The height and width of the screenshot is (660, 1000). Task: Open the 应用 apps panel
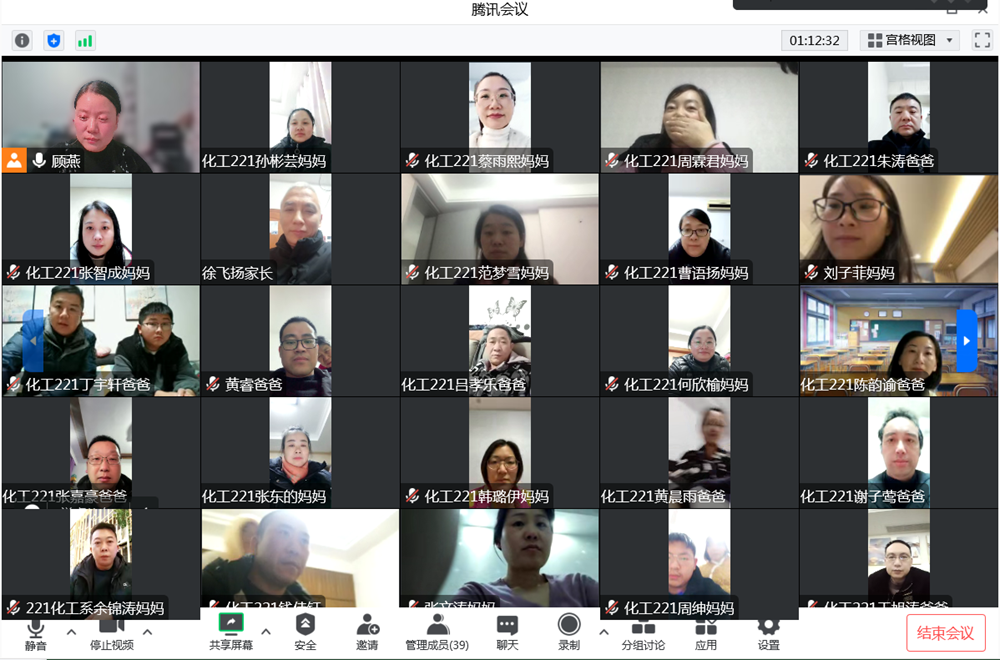[706, 632]
